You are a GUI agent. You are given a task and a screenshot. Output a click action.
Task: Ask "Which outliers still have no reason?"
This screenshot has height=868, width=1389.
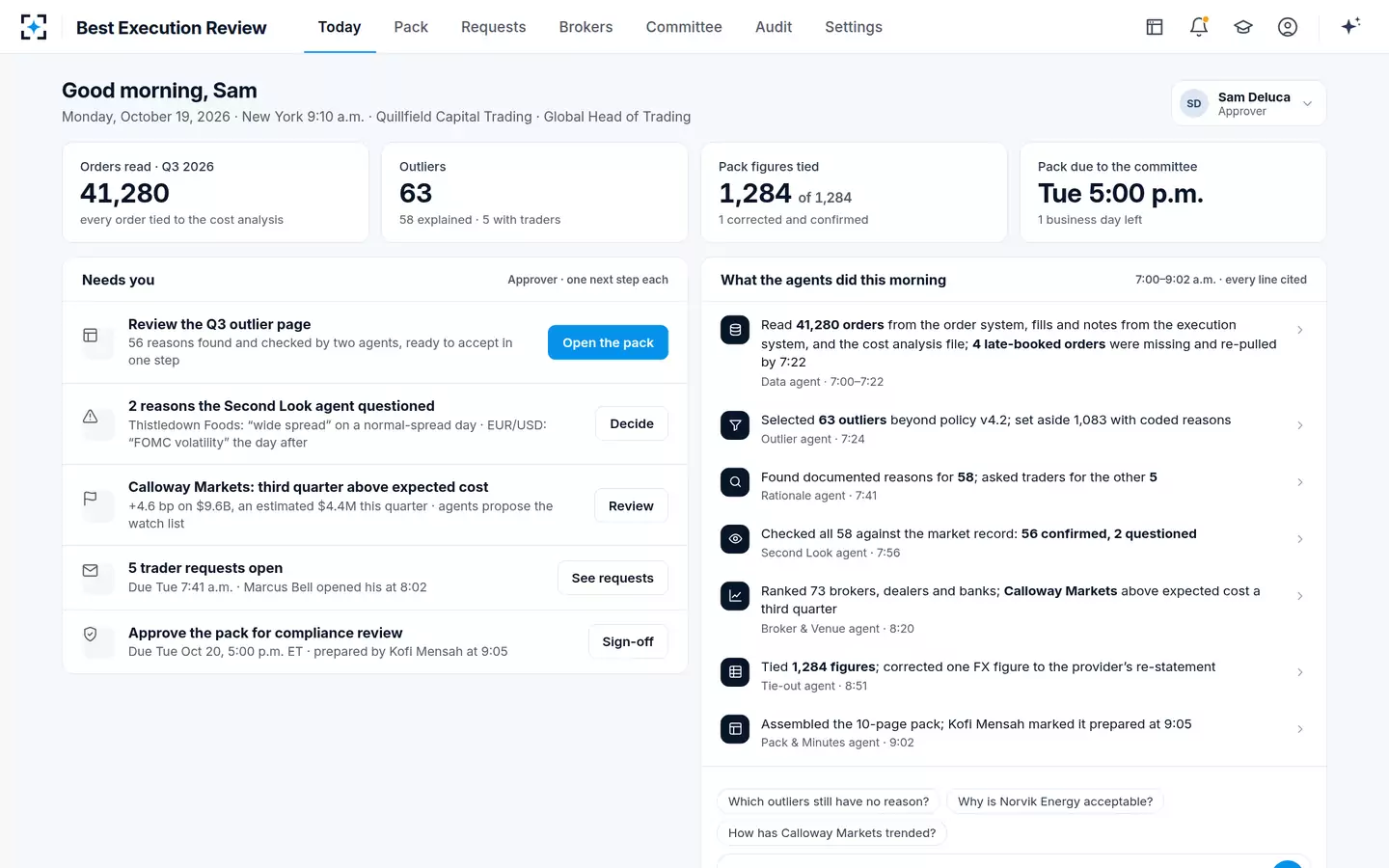click(829, 801)
